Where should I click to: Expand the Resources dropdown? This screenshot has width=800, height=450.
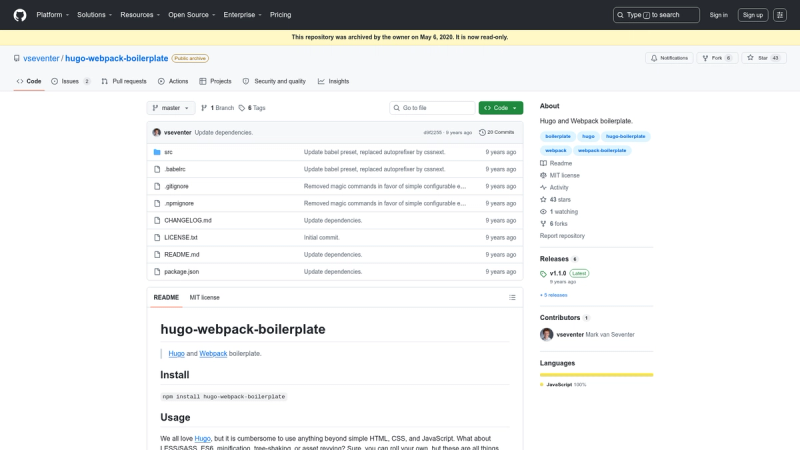click(x=140, y=15)
